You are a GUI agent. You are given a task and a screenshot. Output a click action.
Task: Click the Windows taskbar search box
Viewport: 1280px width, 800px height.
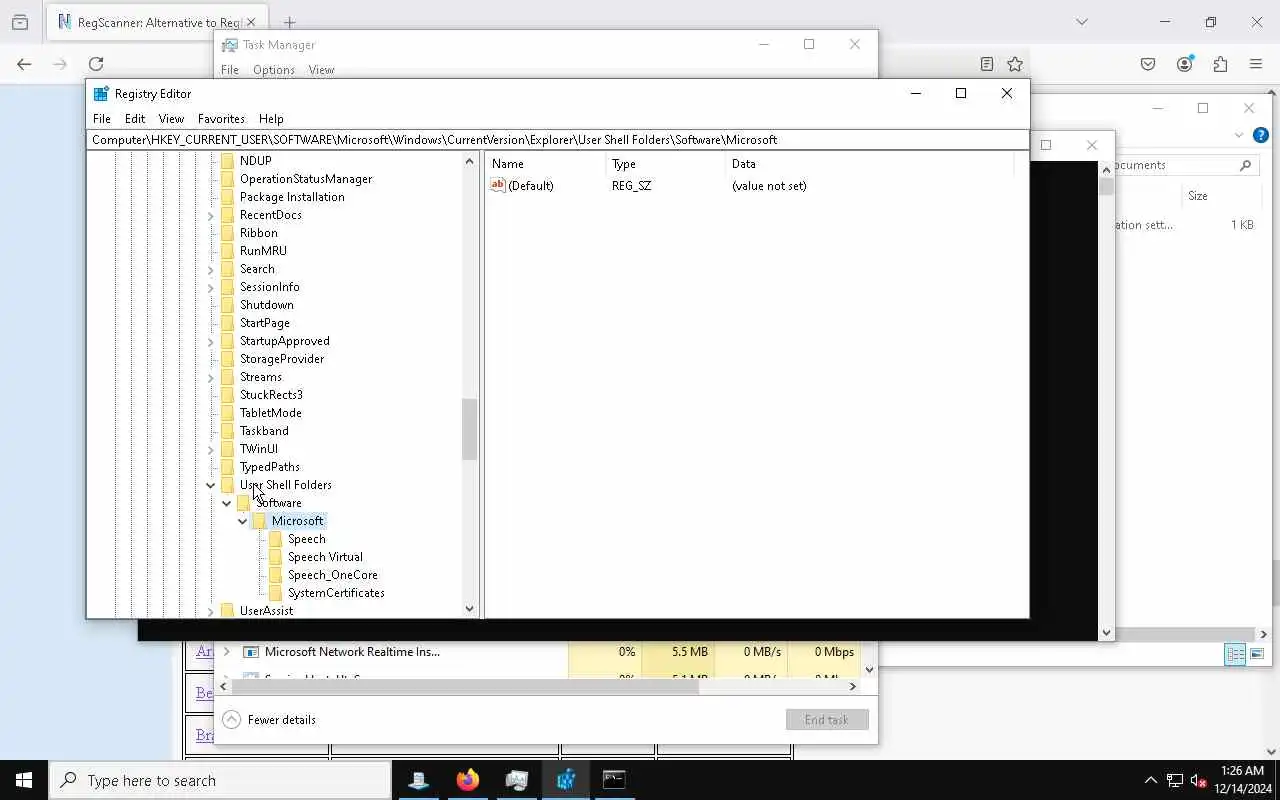[220, 780]
